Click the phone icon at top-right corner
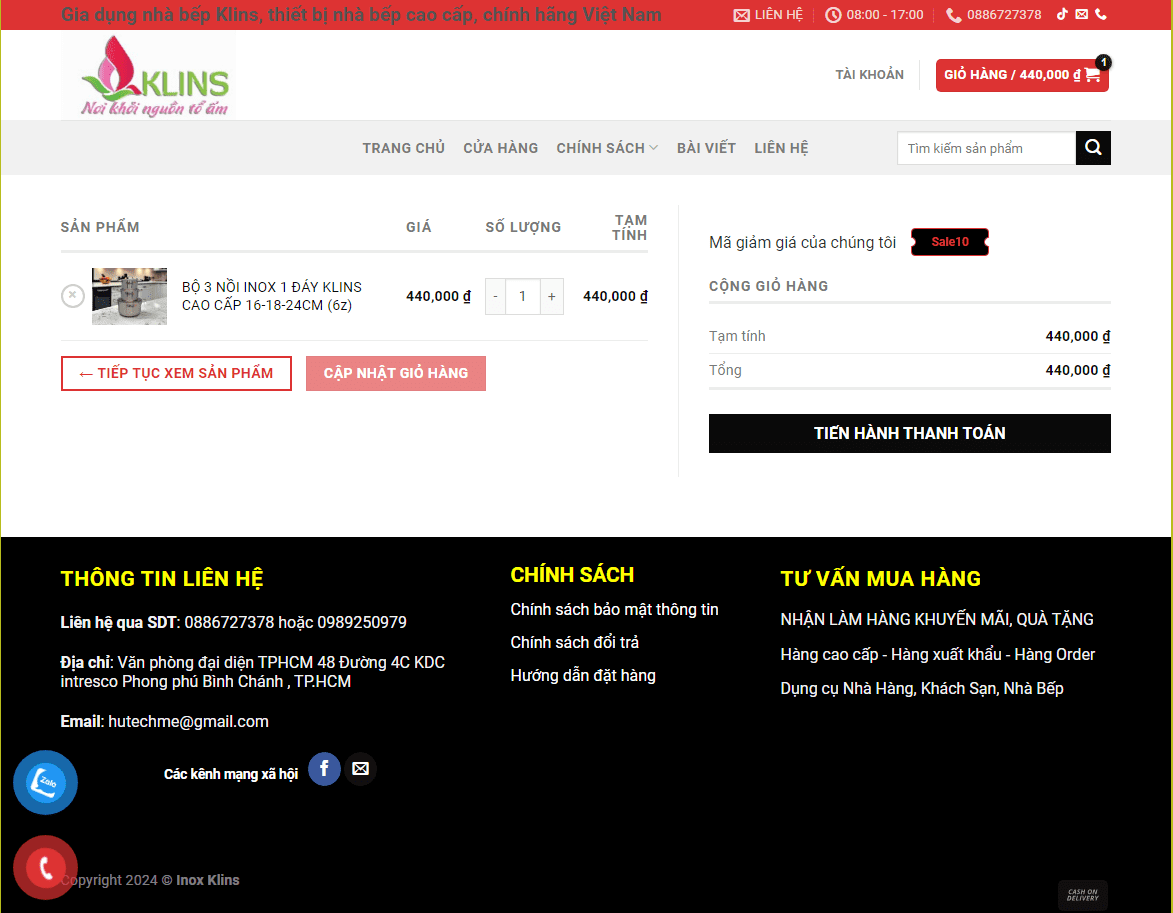This screenshot has width=1173, height=913. tap(1101, 14)
